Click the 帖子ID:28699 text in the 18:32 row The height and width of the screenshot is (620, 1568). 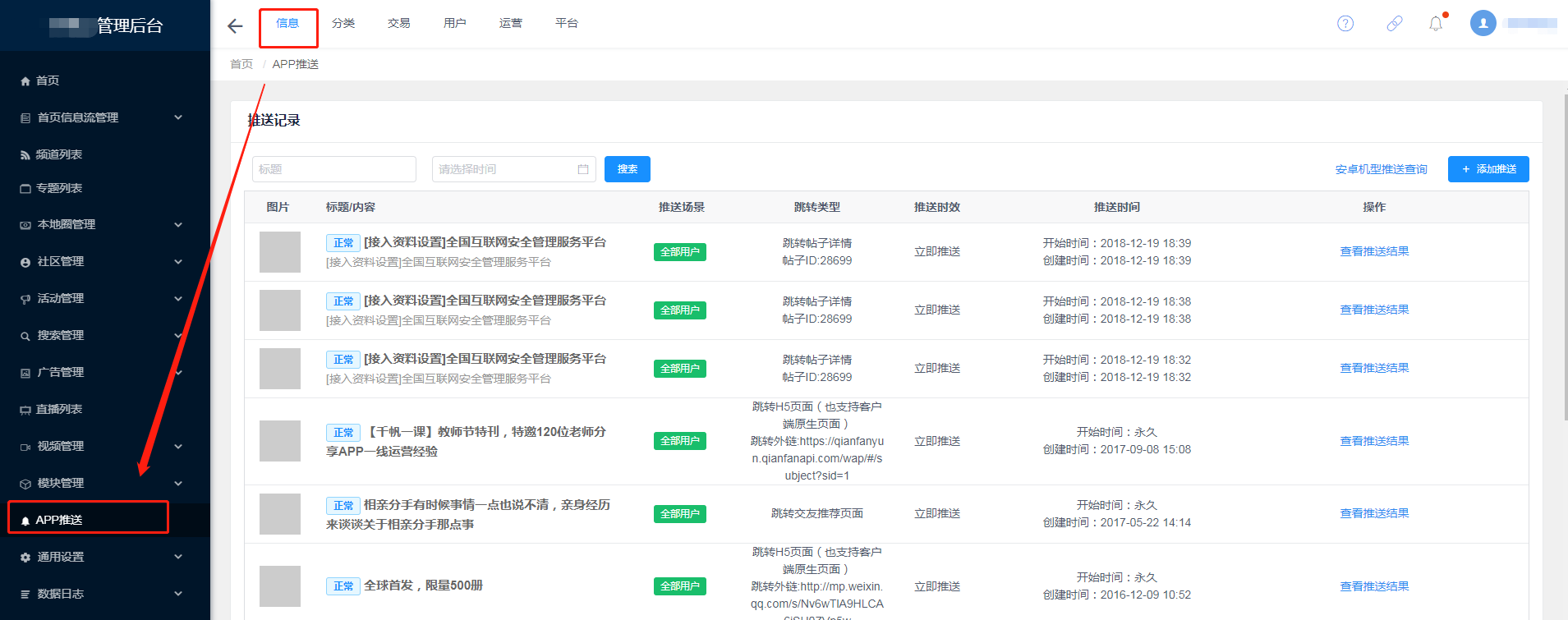tap(817, 377)
